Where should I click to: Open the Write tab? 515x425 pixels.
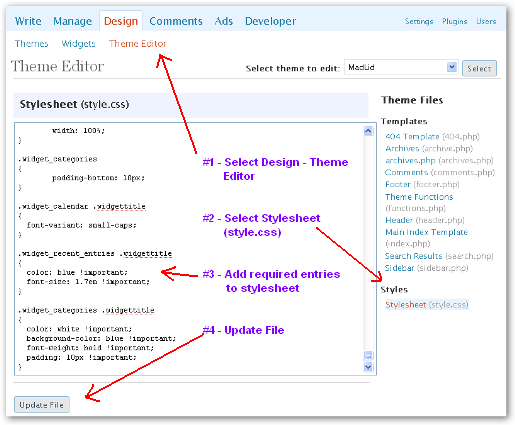(x=28, y=21)
